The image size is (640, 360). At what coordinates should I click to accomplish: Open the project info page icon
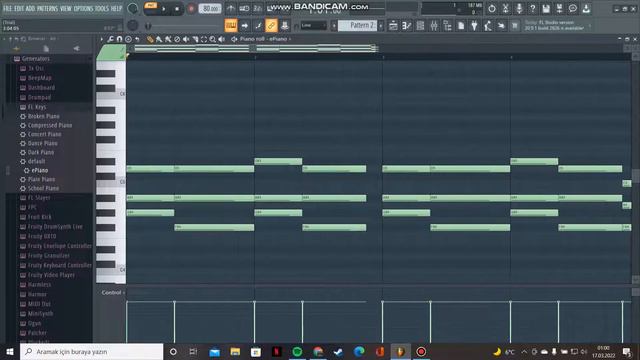pos(461,26)
